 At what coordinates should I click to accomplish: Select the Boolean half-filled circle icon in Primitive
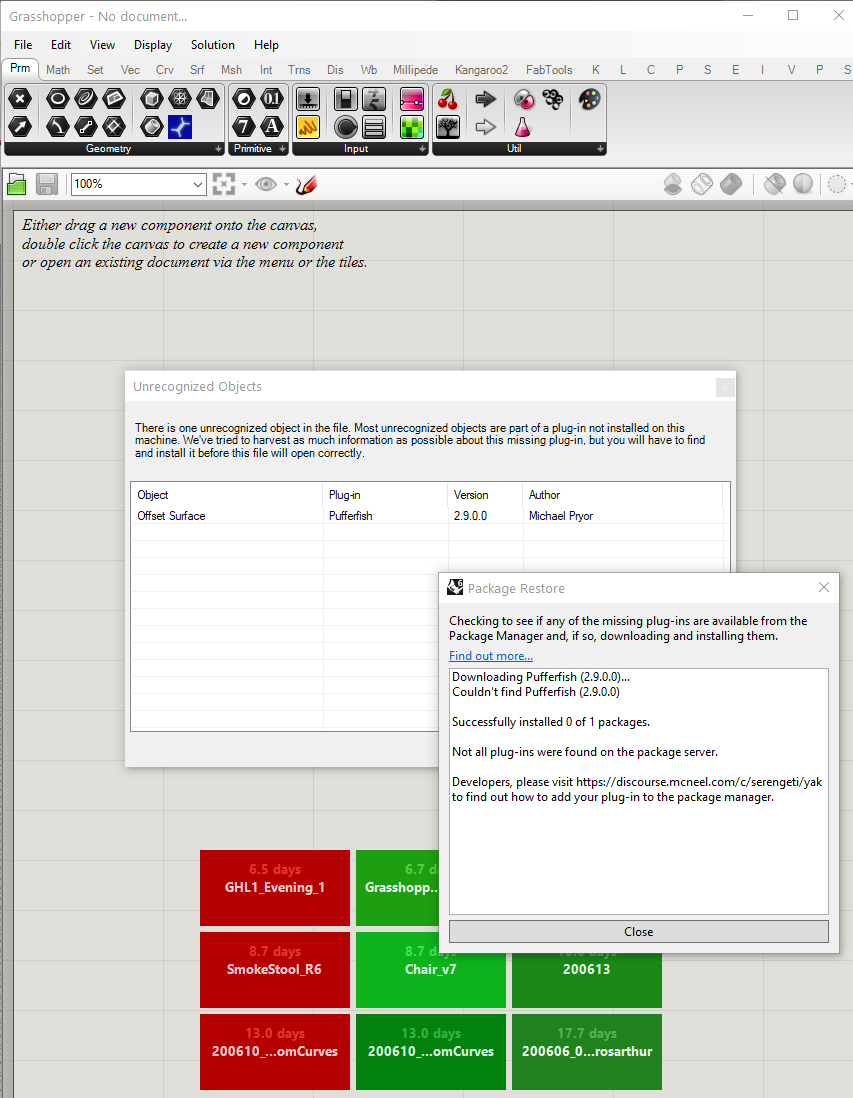click(x=244, y=99)
